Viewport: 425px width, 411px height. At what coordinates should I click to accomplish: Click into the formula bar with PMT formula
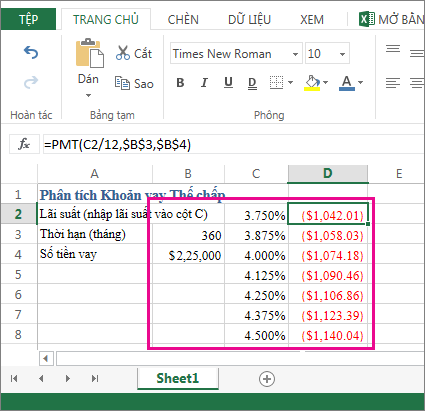tap(233, 144)
